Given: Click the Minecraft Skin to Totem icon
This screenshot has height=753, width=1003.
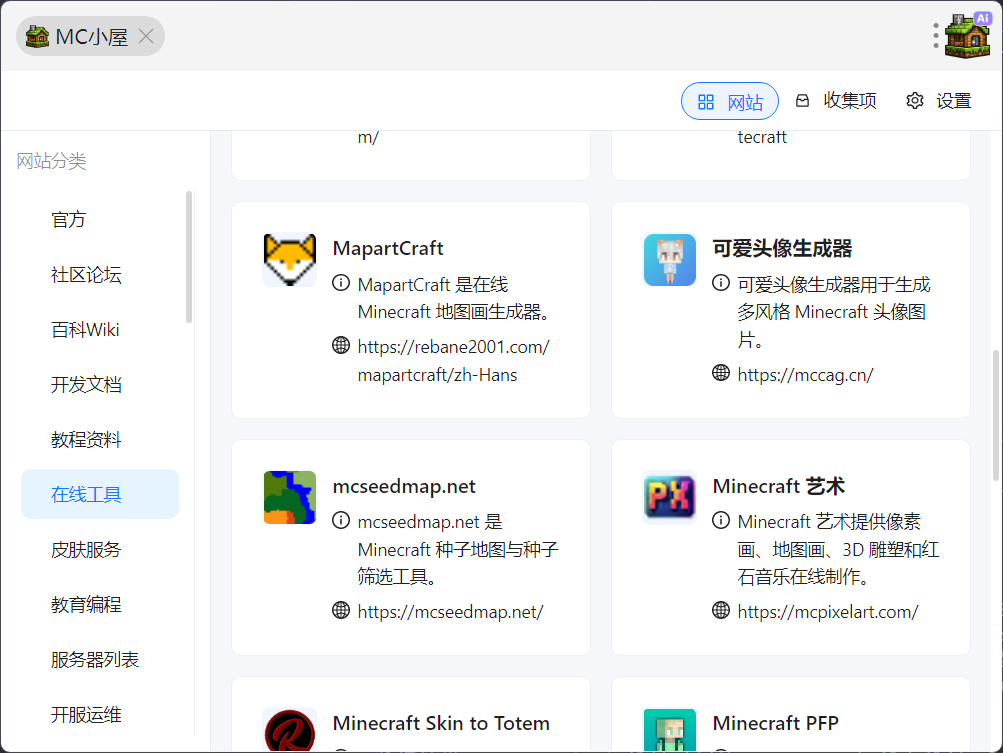Looking at the screenshot, I should point(289,730).
